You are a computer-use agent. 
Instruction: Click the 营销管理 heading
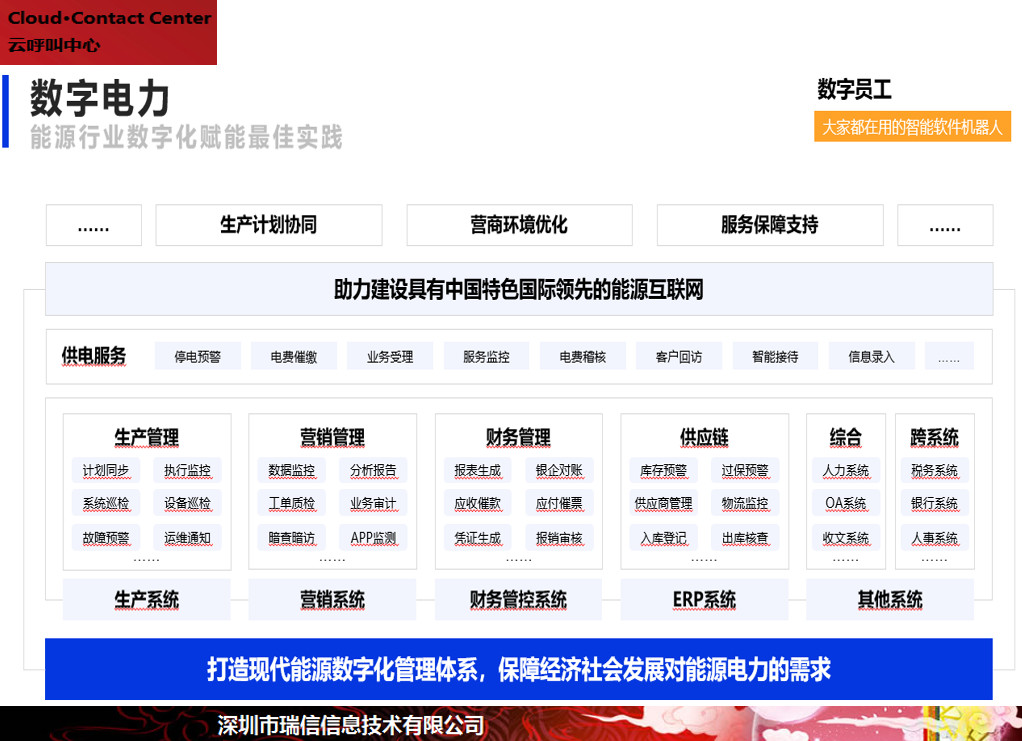[332, 437]
